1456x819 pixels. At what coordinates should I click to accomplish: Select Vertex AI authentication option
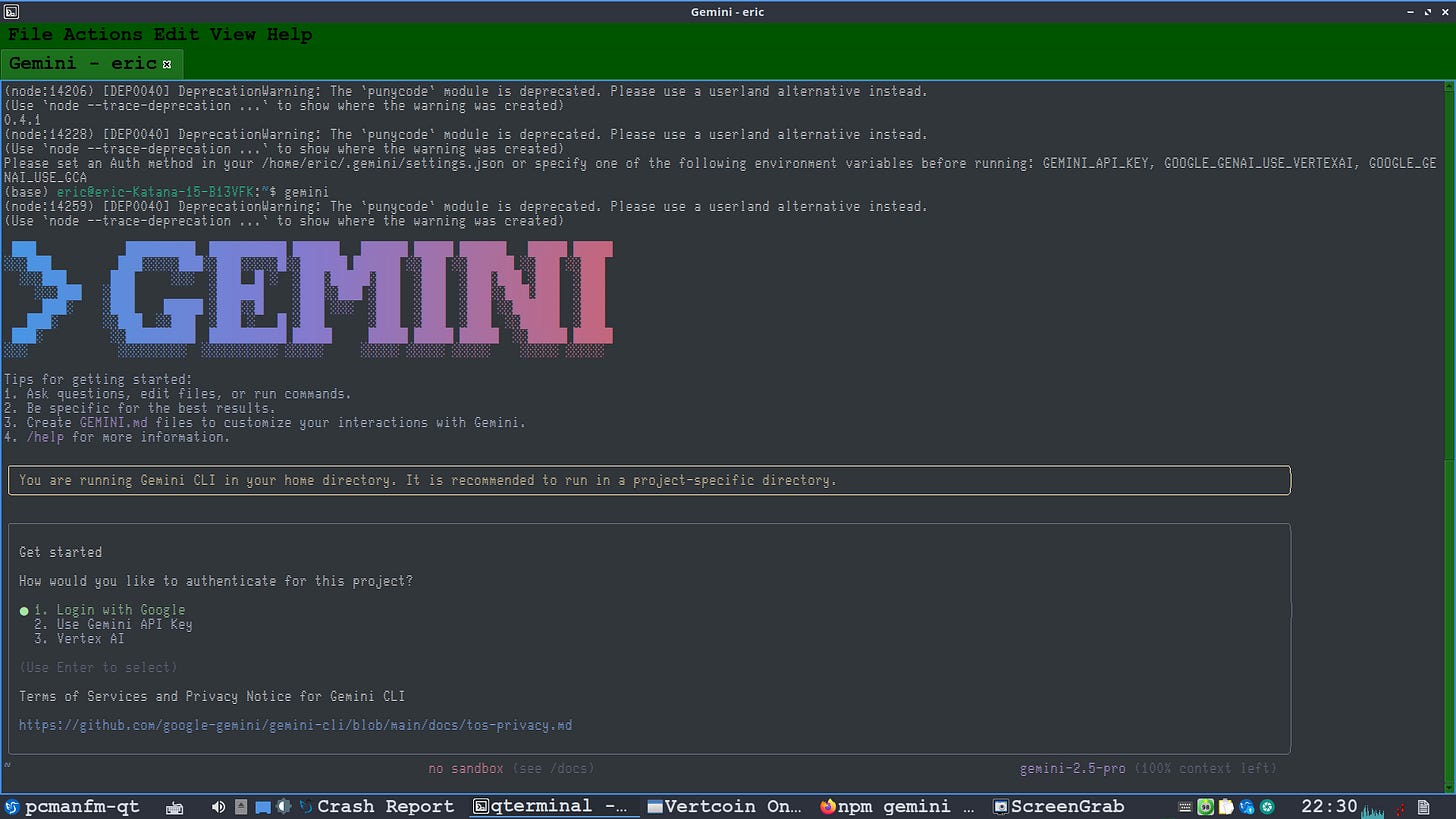79,638
